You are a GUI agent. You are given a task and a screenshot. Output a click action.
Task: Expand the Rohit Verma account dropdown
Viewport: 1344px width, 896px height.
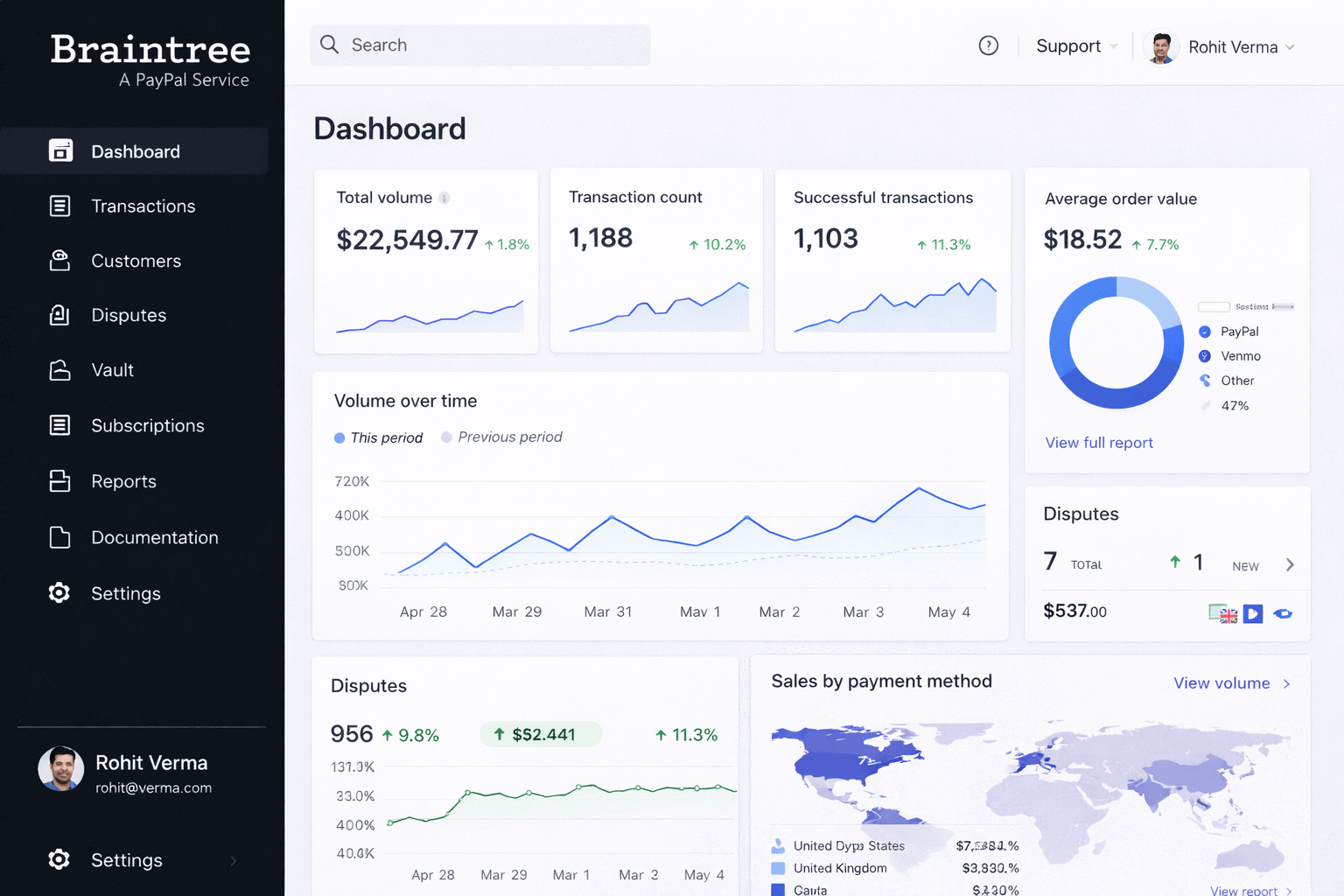pos(1241,47)
